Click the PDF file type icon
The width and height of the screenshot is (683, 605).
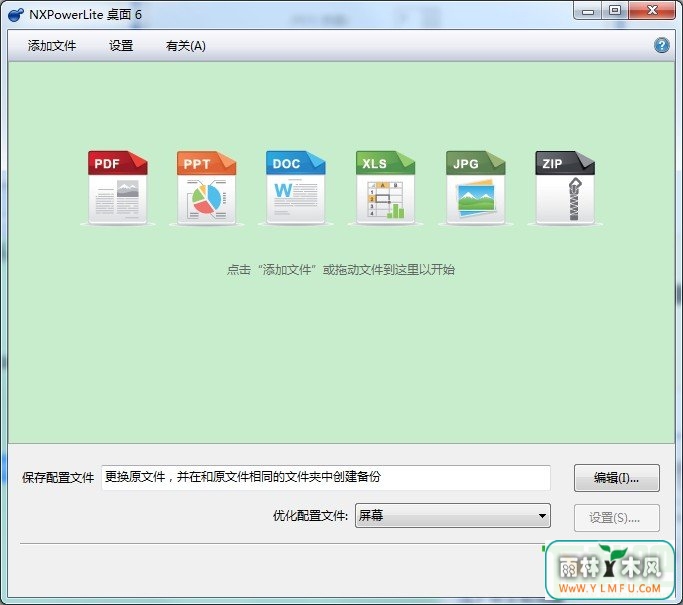click(x=118, y=188)
